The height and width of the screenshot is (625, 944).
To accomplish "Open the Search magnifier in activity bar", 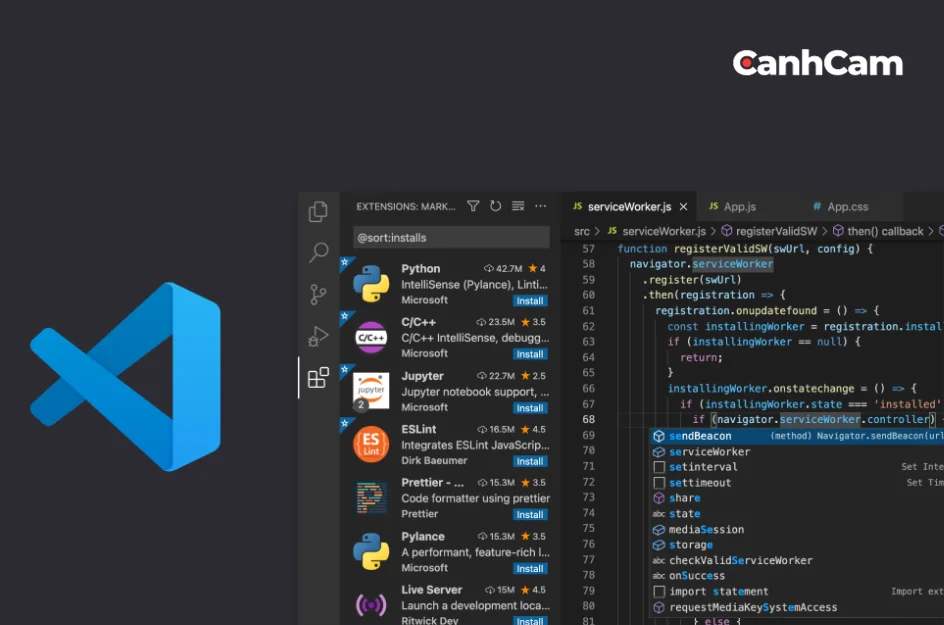I will 318,253.
